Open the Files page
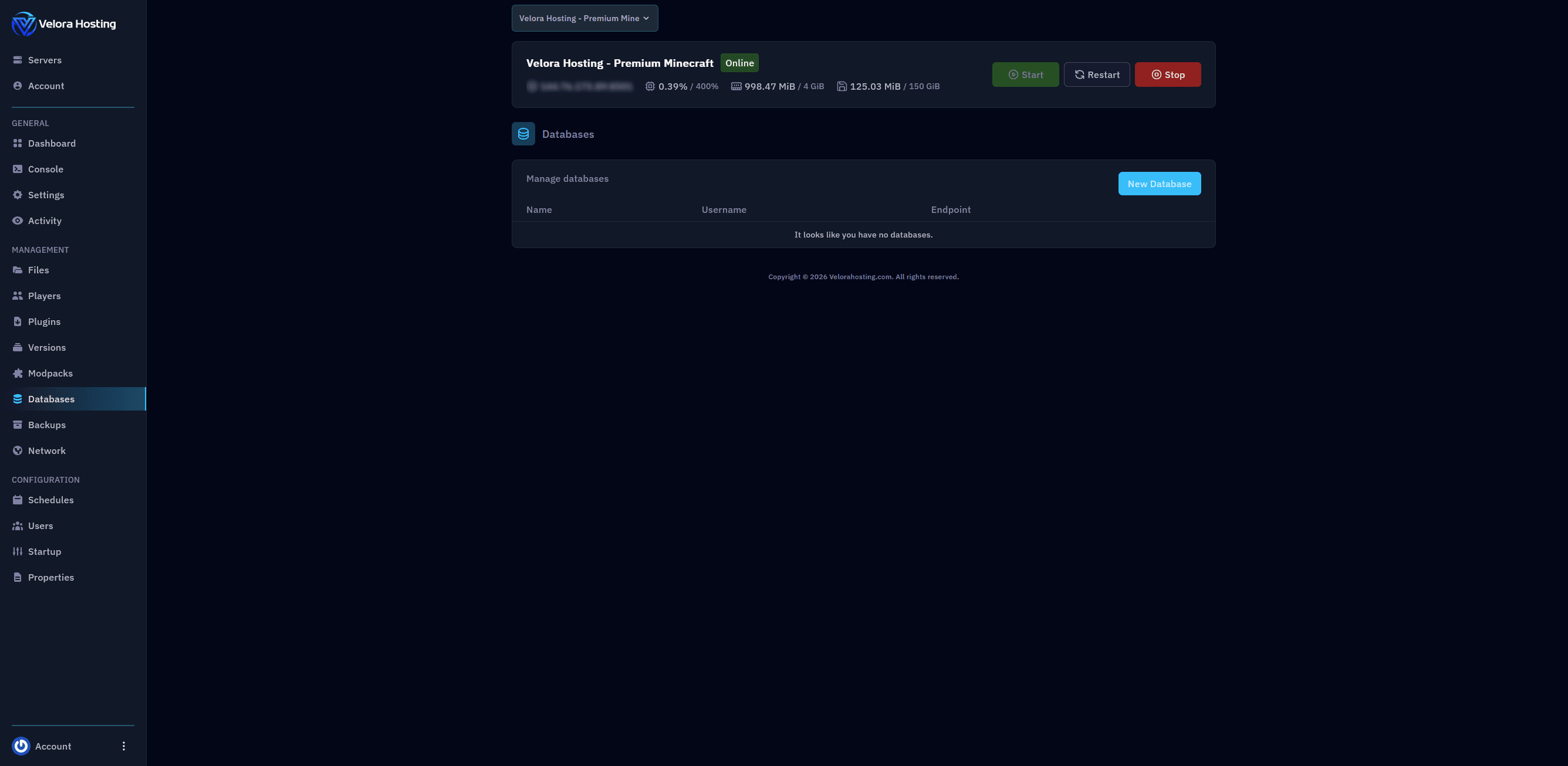 (38, 270)
